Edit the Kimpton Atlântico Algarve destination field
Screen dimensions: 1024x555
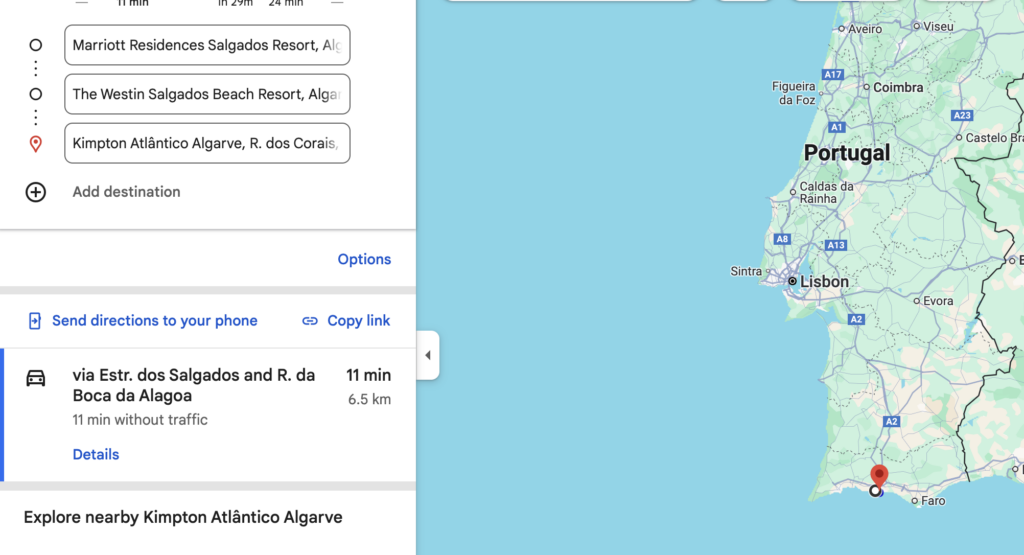(207, 143)
